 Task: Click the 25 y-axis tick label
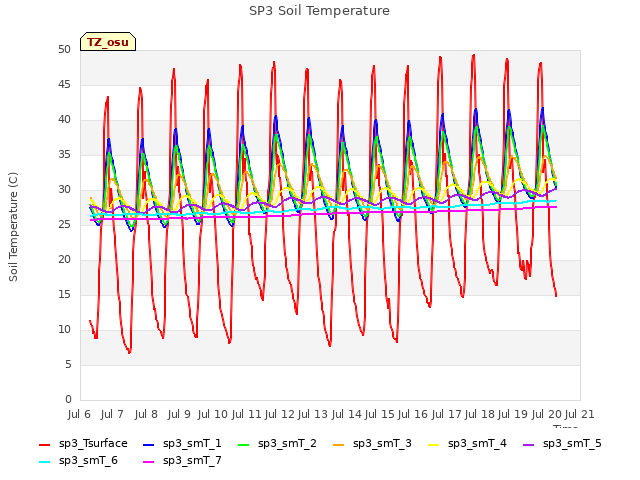click(64, 225)
